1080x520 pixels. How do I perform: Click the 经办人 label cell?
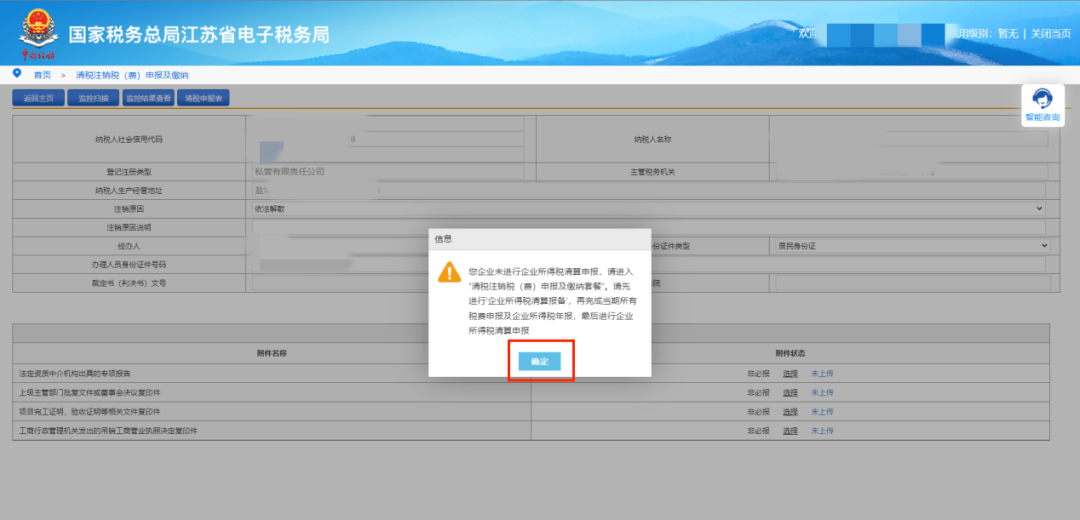coord(129,245)
